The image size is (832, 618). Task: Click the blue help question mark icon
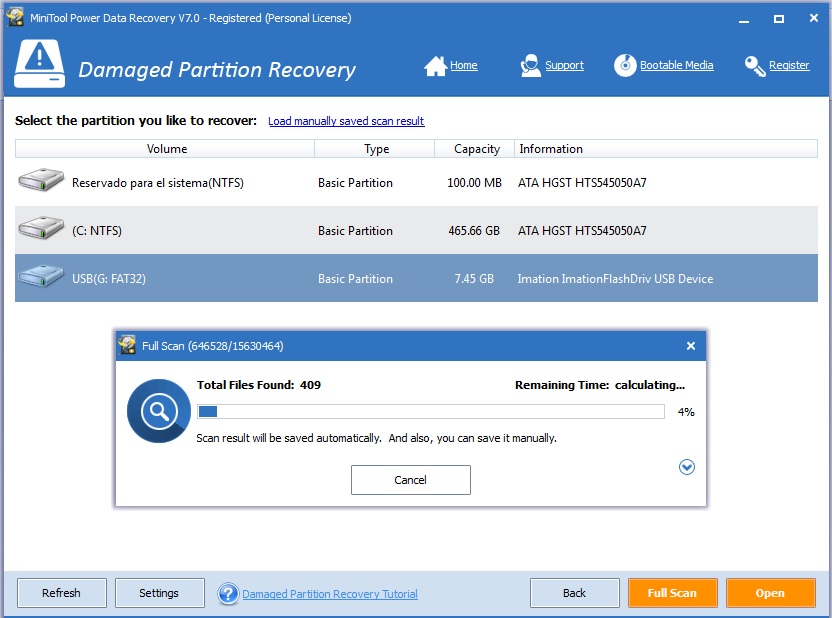click(x=228, y=594)
